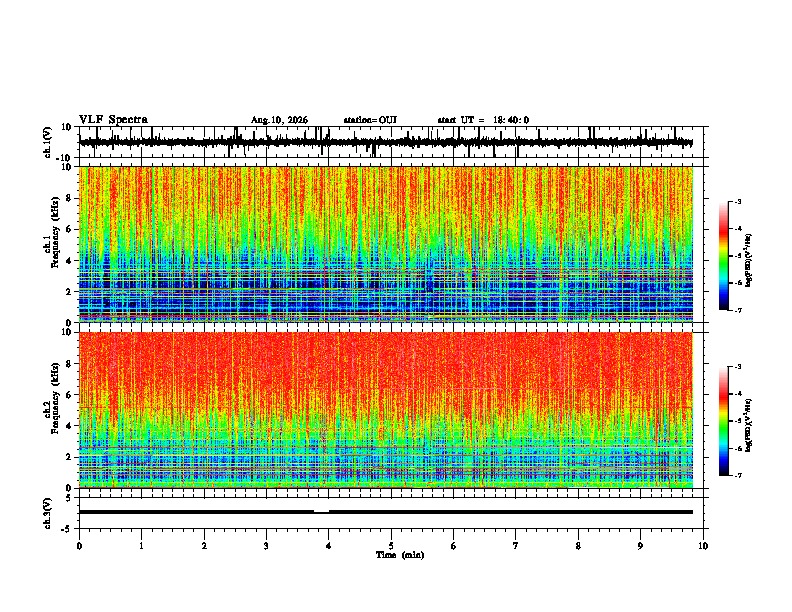Click the ch.2 color bar unit label

(749, 425)
